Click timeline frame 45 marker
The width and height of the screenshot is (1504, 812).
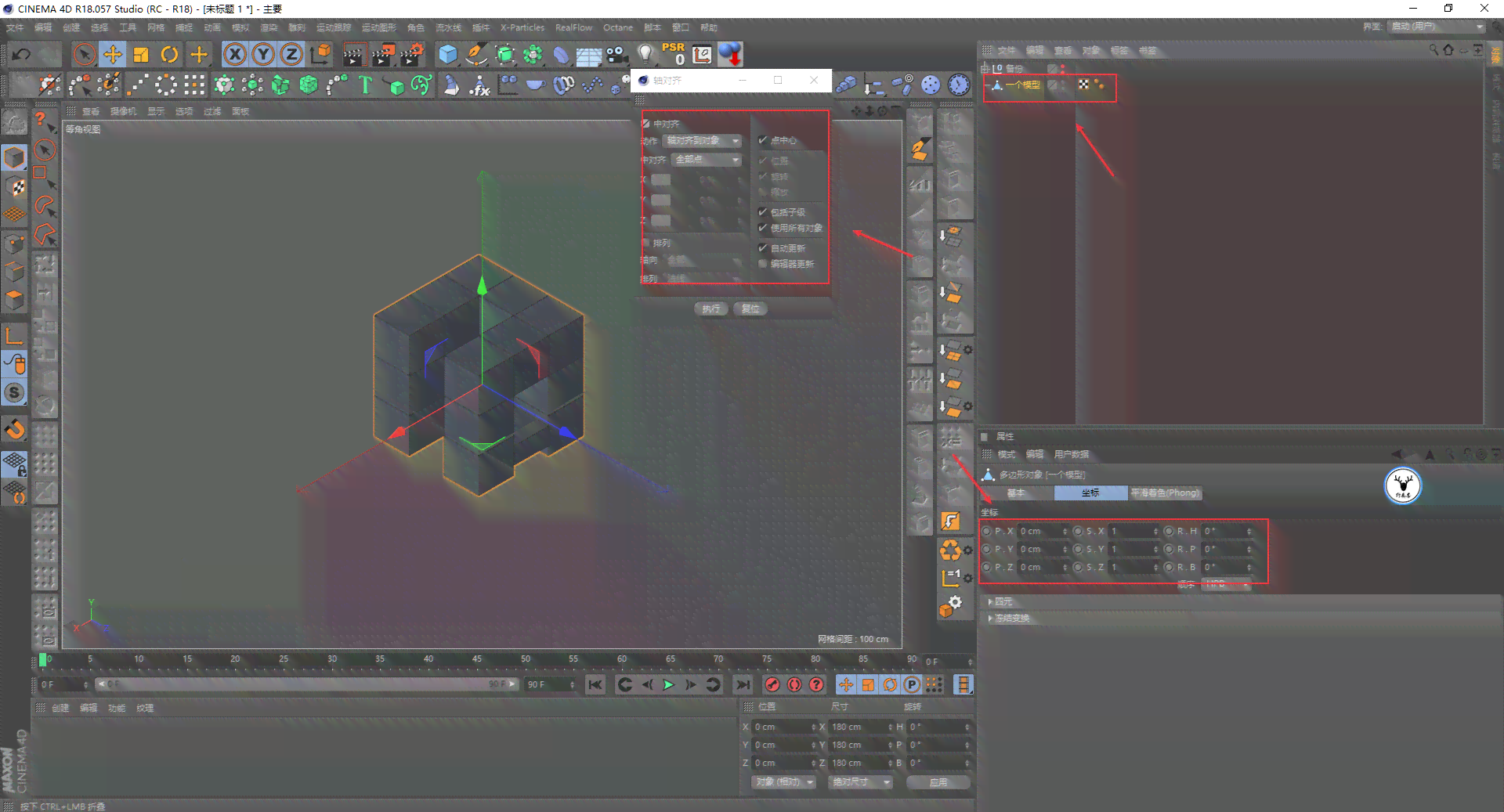477,659
